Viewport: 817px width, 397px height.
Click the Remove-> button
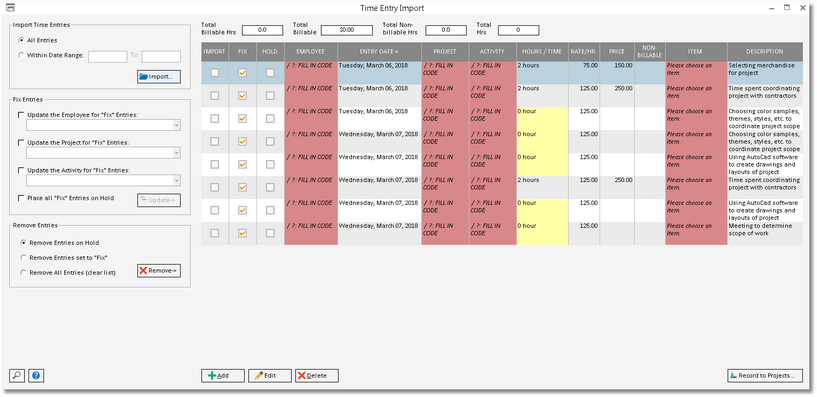pos(159,271)
